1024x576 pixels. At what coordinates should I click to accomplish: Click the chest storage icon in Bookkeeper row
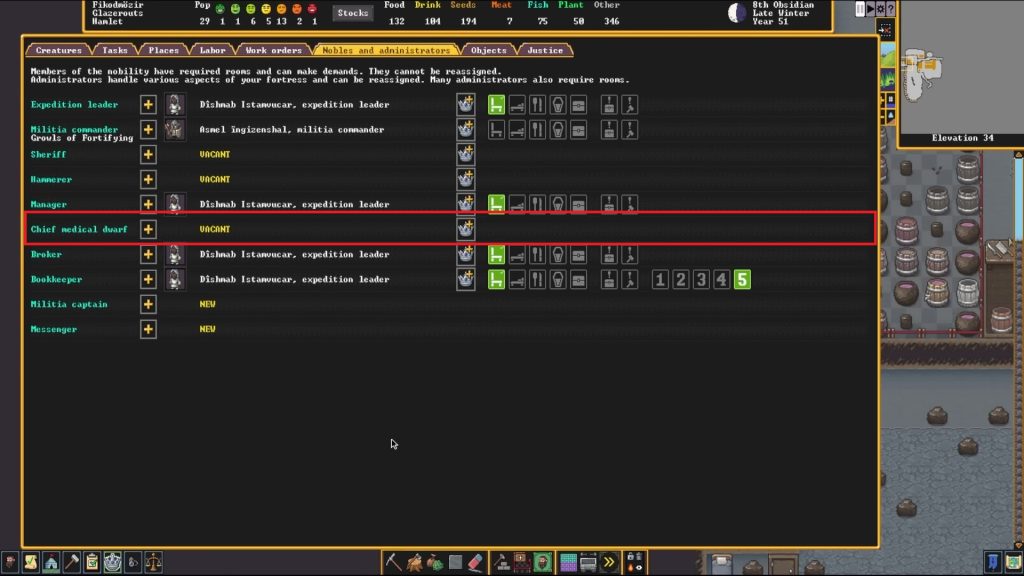click(579, 280)
